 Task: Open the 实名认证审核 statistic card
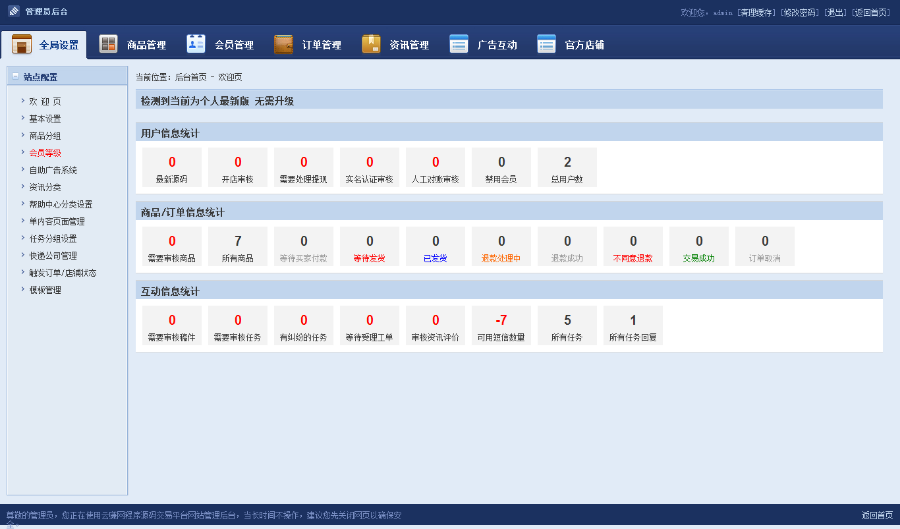[370, 167]
